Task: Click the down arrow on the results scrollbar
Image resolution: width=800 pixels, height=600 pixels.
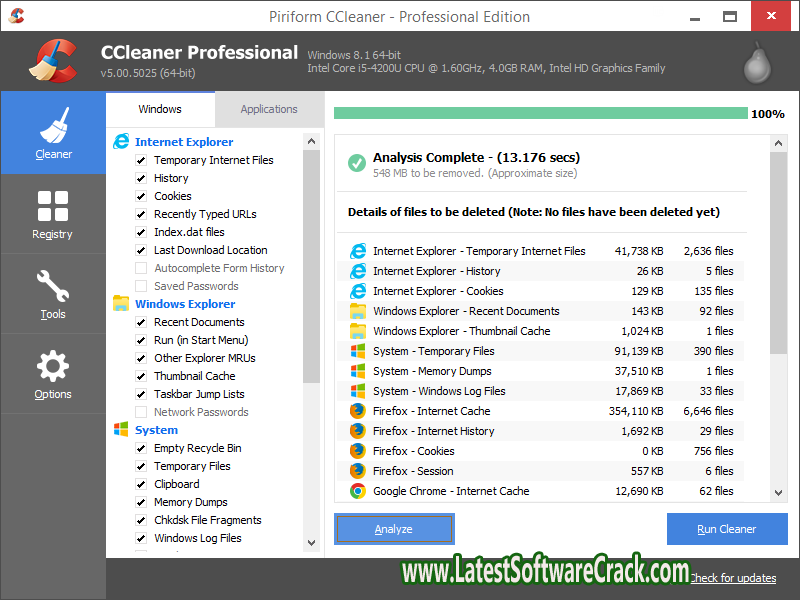Action: [x=779, y=492]
